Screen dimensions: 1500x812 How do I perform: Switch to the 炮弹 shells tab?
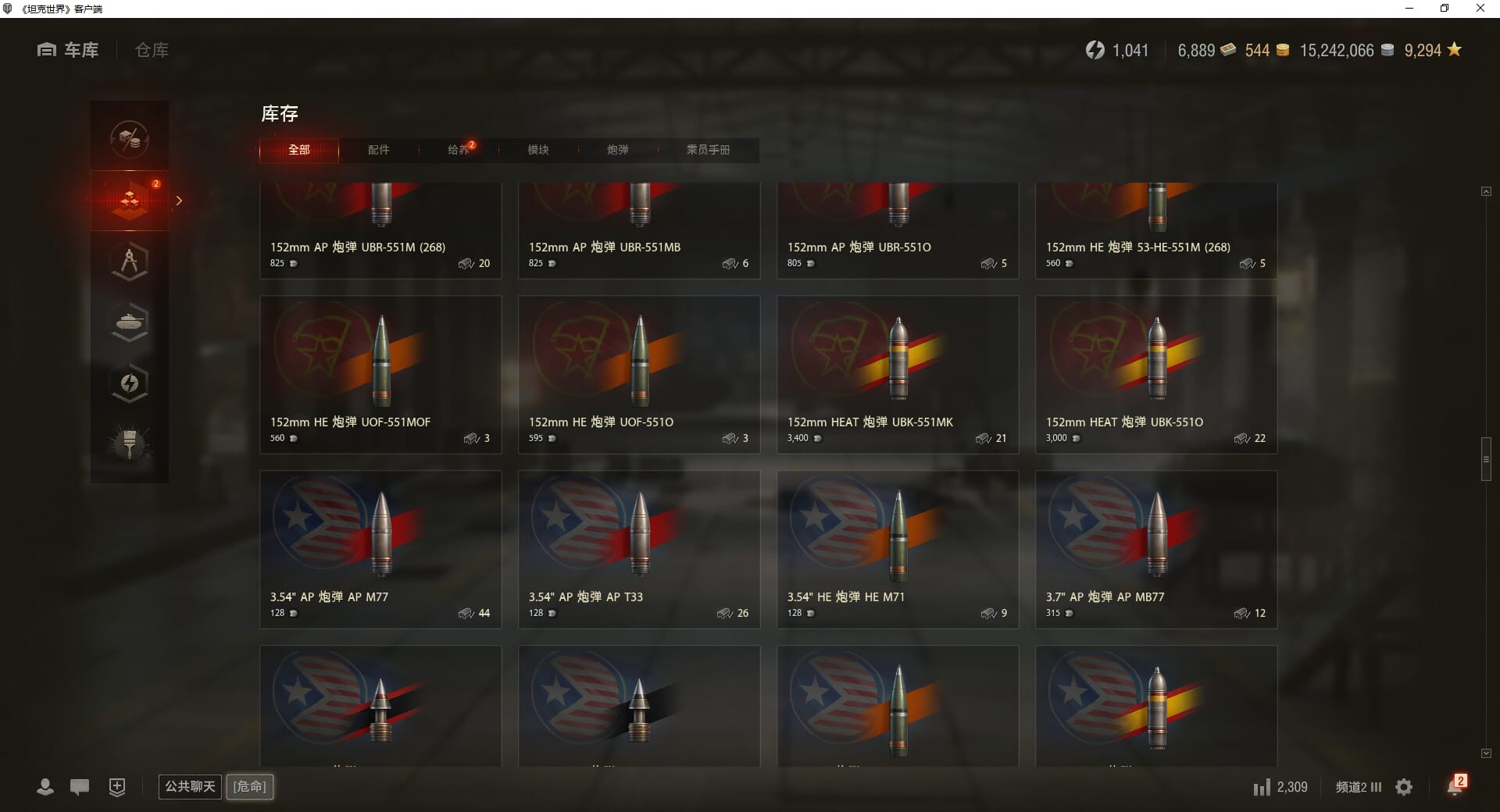tap(618, 150)
